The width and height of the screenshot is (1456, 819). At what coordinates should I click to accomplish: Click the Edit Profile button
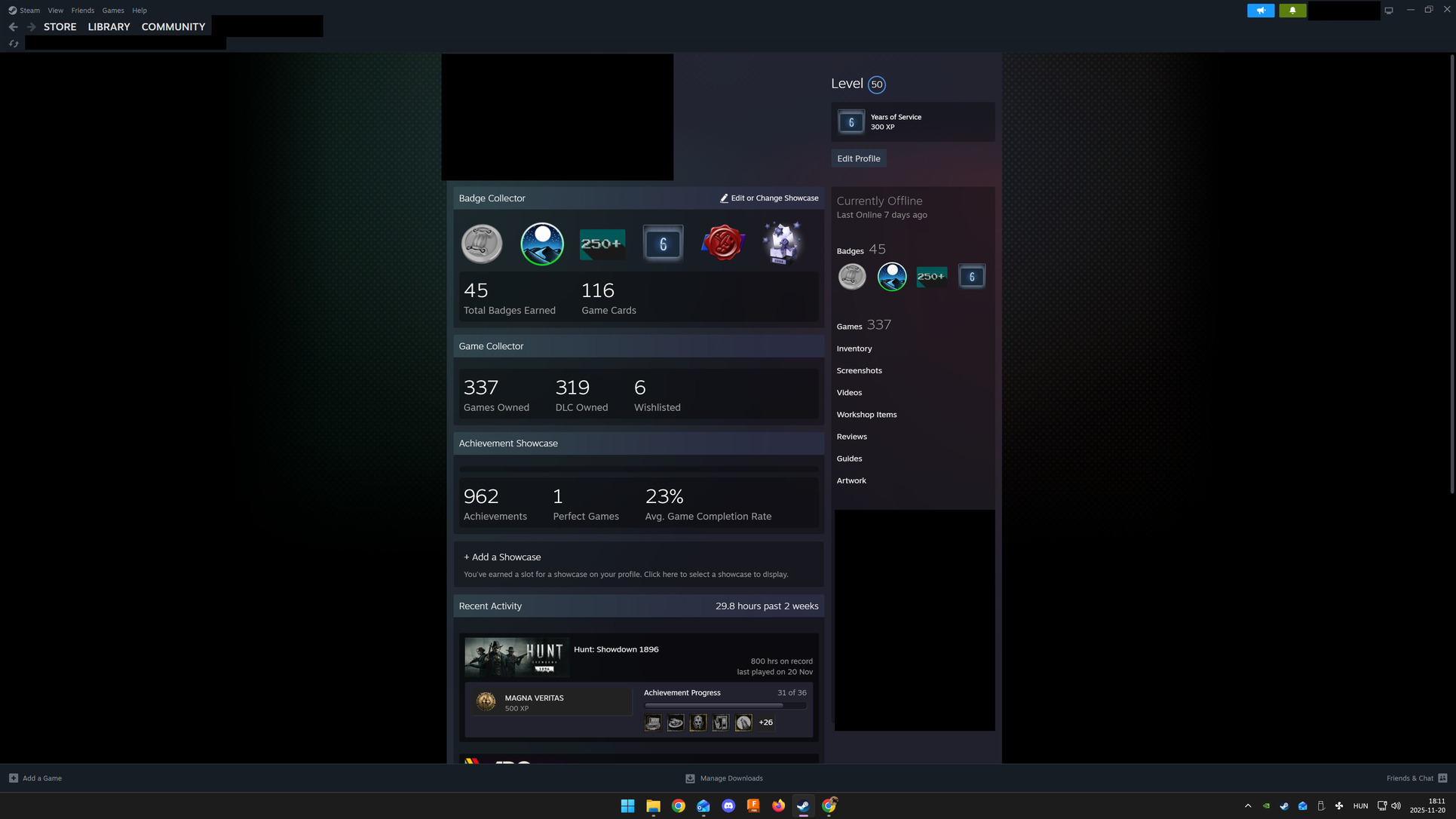[858, 158]
